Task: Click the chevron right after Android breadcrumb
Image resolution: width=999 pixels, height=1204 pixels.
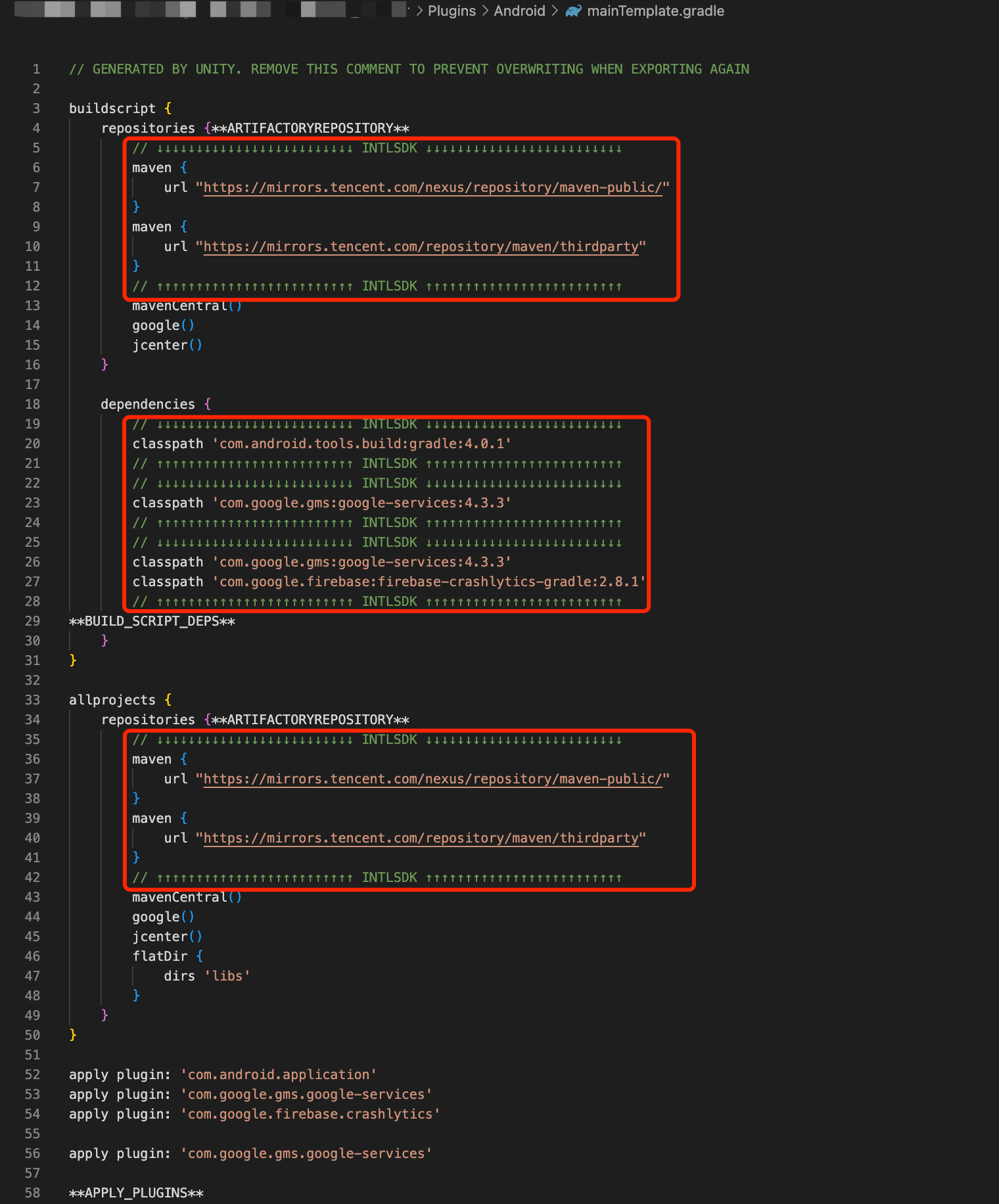Action: pos(555,11)
